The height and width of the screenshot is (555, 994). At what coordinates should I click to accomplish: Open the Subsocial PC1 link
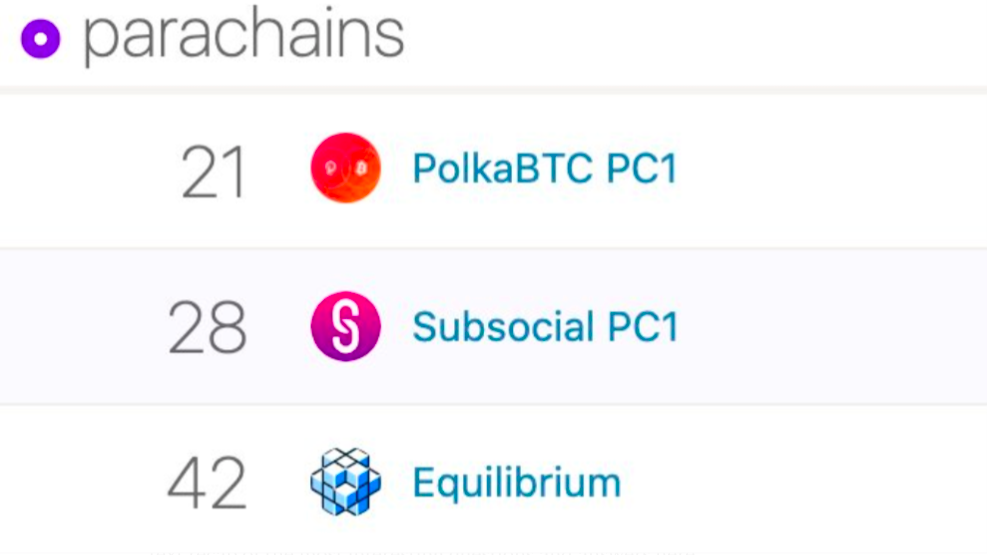point(546,327)
